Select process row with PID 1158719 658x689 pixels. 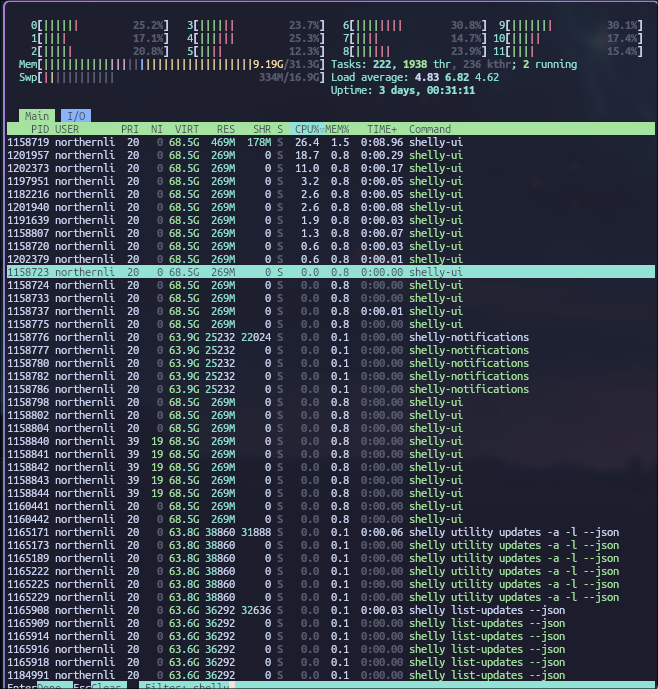pos(331,142)
